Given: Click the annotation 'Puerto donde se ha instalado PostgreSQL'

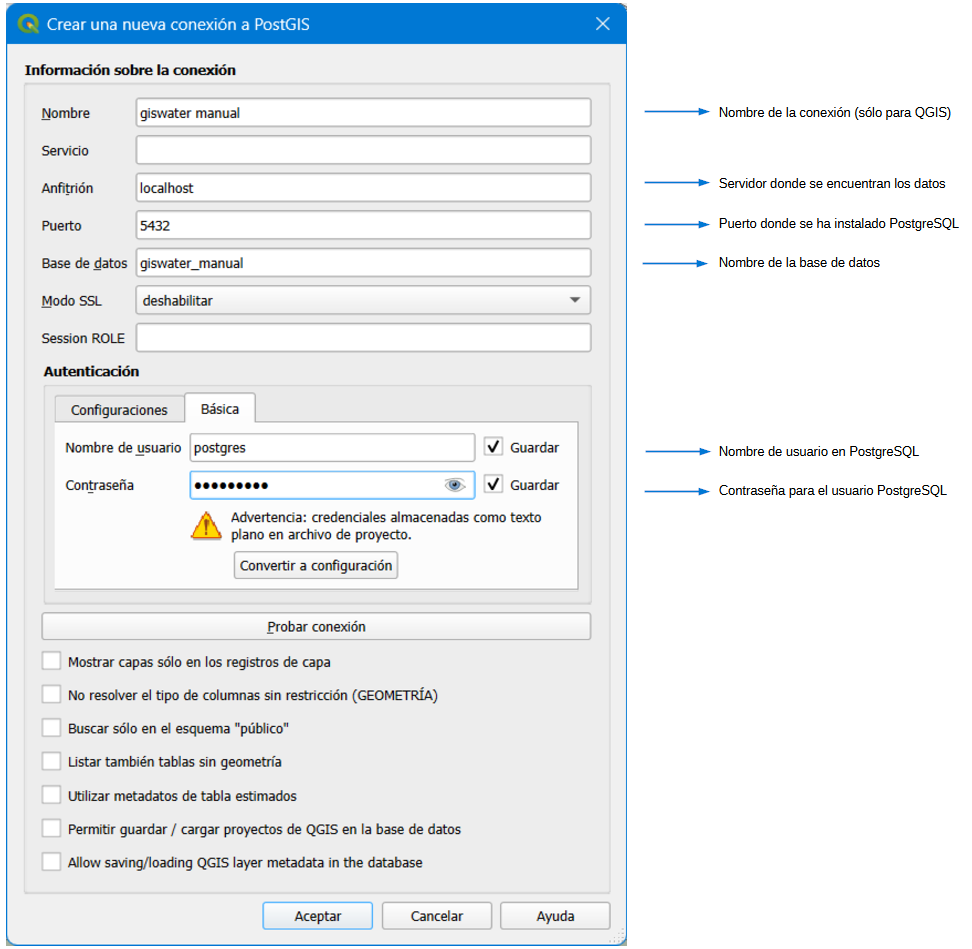Looking at the screenshot, I should pyautogui.click(x=839, y=223).
